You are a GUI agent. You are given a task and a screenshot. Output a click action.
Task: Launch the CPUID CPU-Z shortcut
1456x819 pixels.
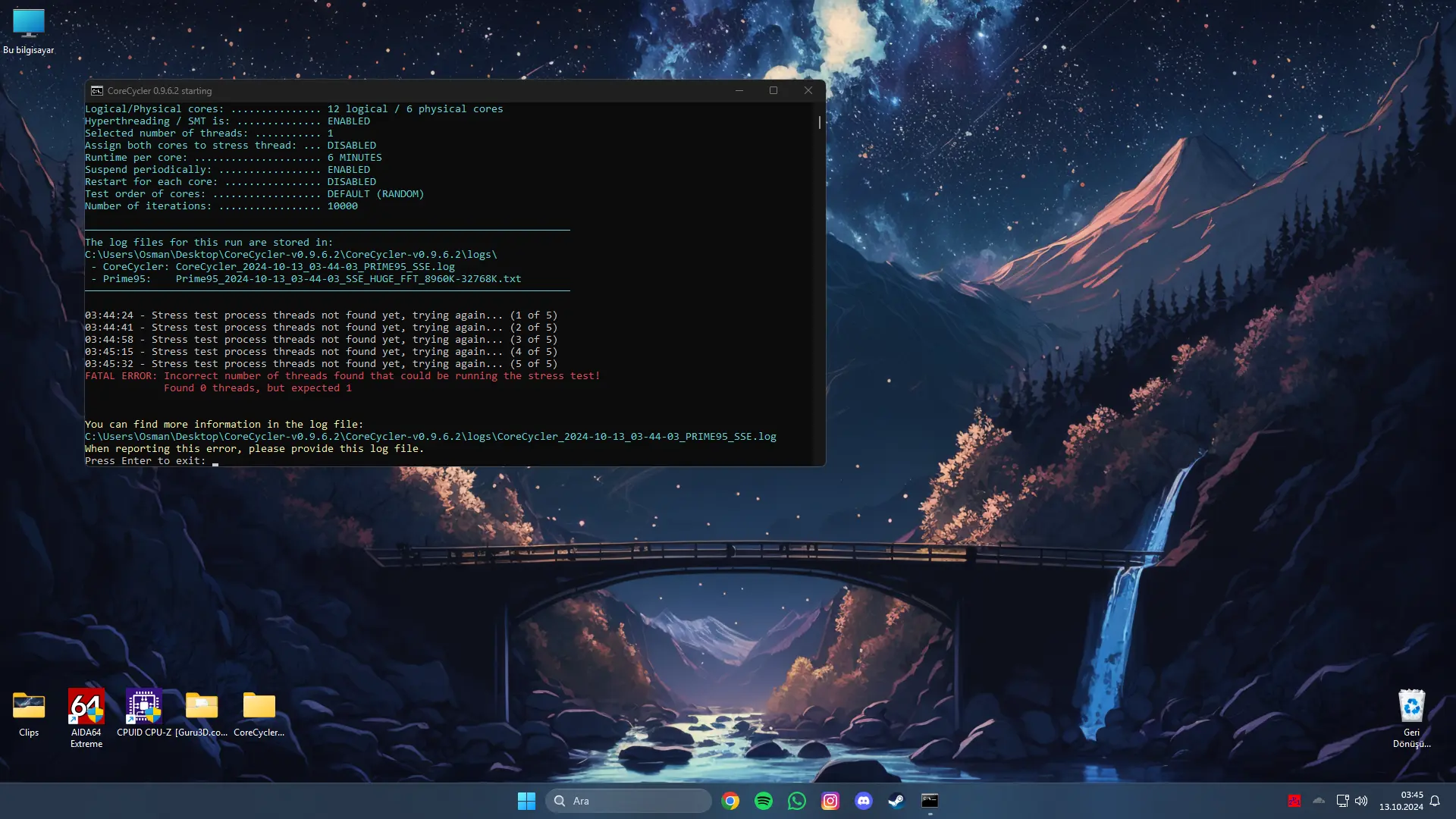click(144, 714)
